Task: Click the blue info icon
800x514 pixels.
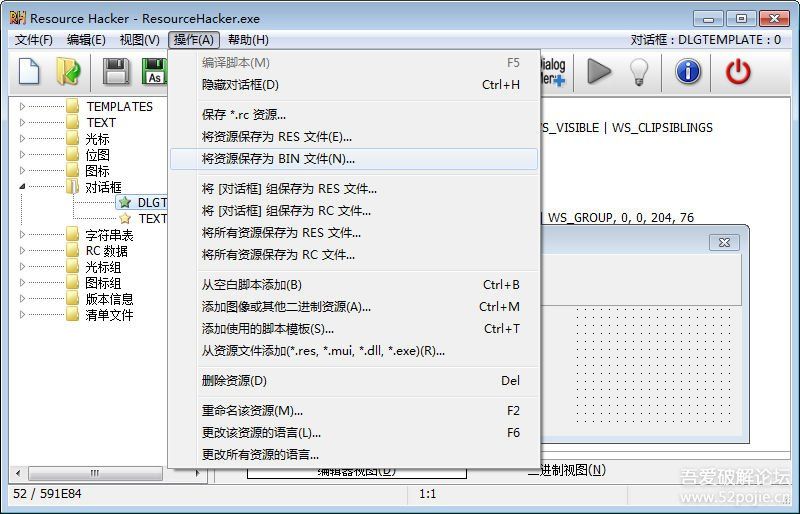Action: point(688,71)
